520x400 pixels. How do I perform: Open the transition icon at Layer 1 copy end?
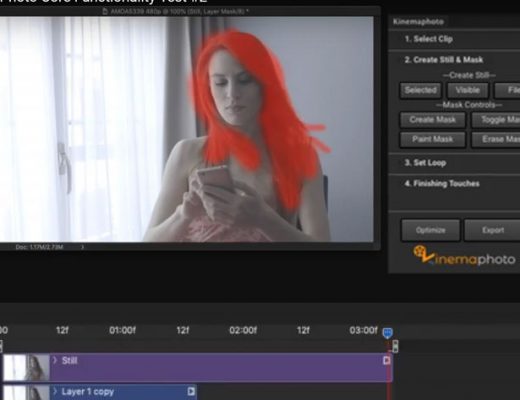coord(191,391)
